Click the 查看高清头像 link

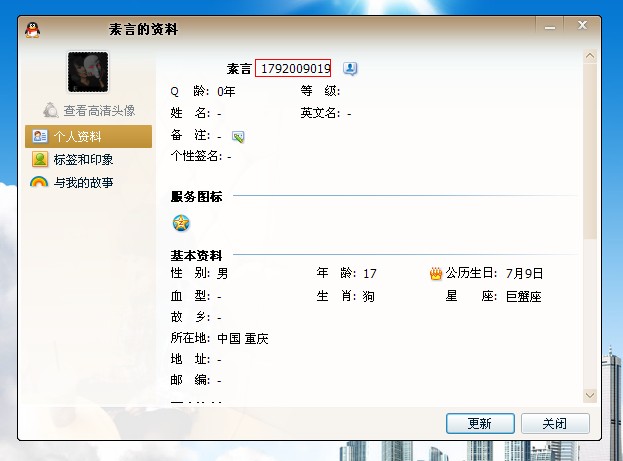coord(99,110)
